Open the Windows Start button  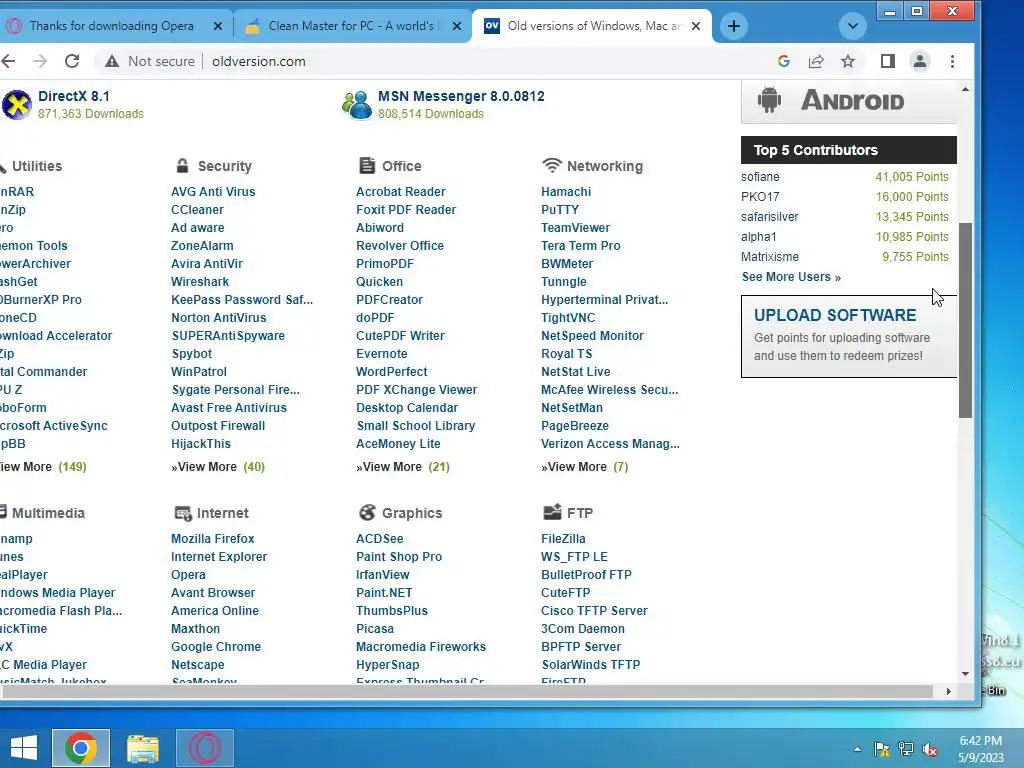tap(24, 748)
